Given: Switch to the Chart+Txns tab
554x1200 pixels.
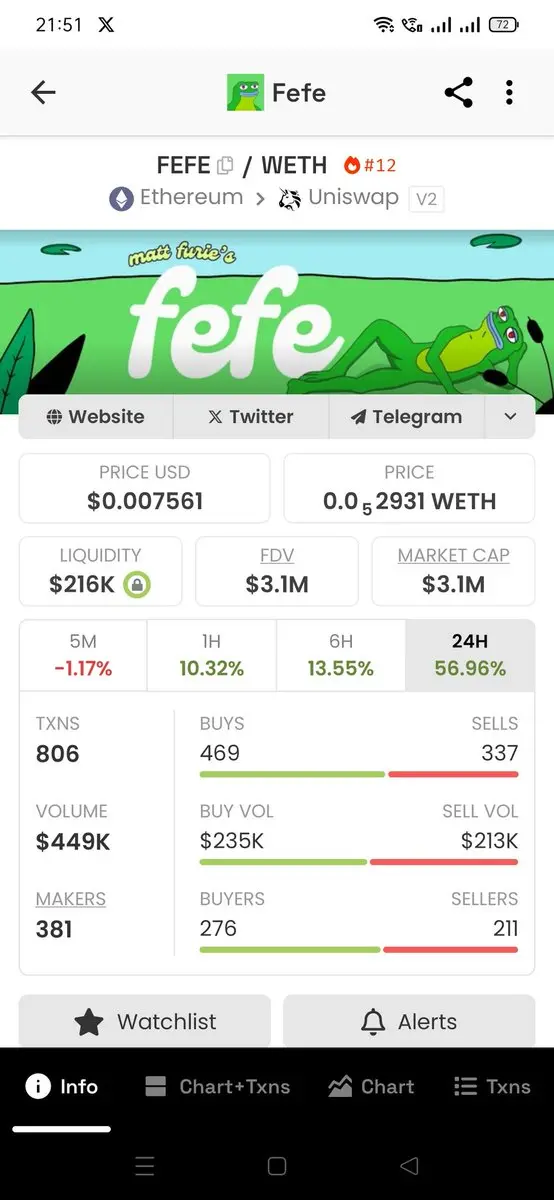Looking at the screenshot, I should 217,1087.
